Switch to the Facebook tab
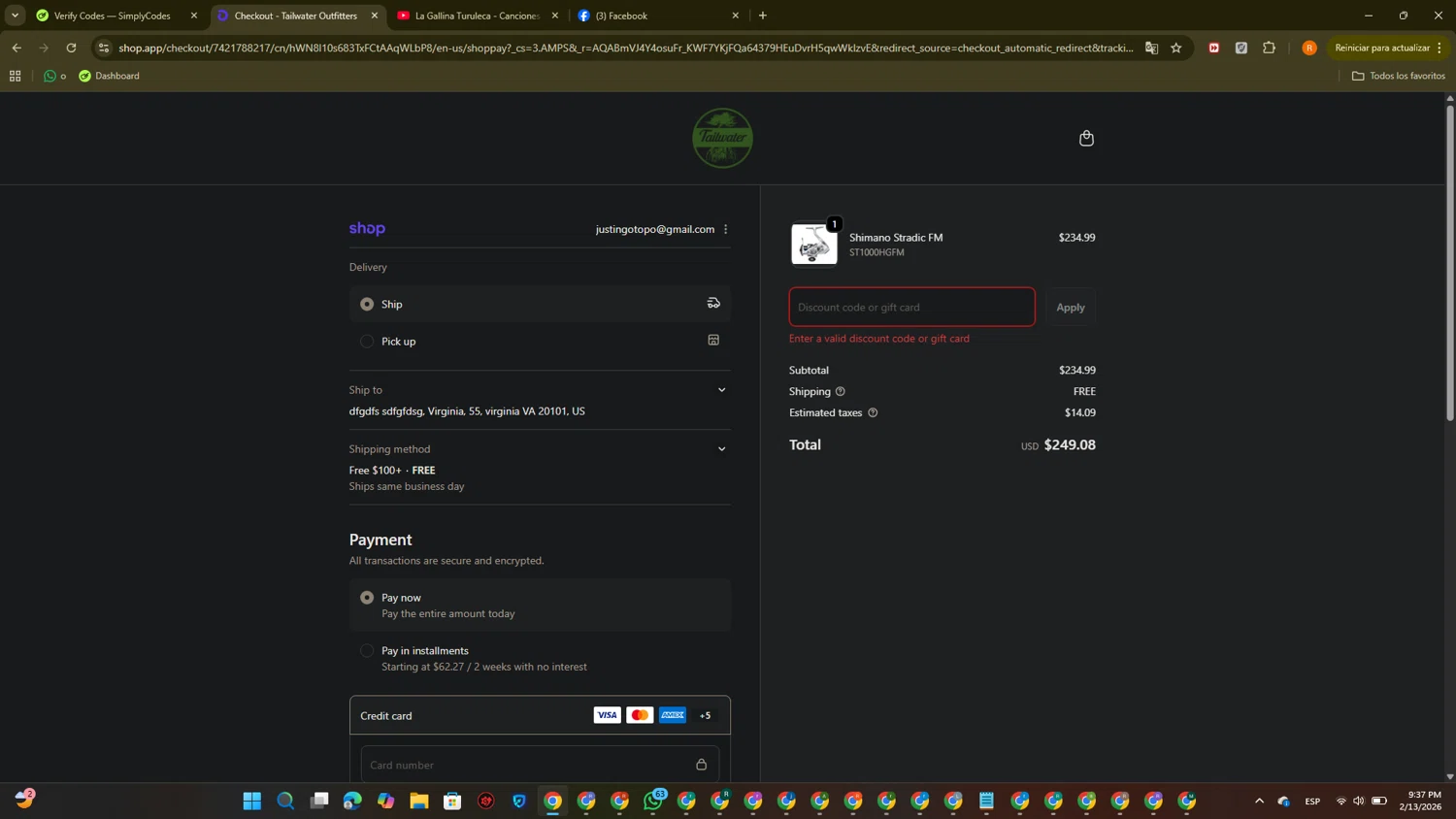This screenshot has width=1456, height=819. [657, 16]
